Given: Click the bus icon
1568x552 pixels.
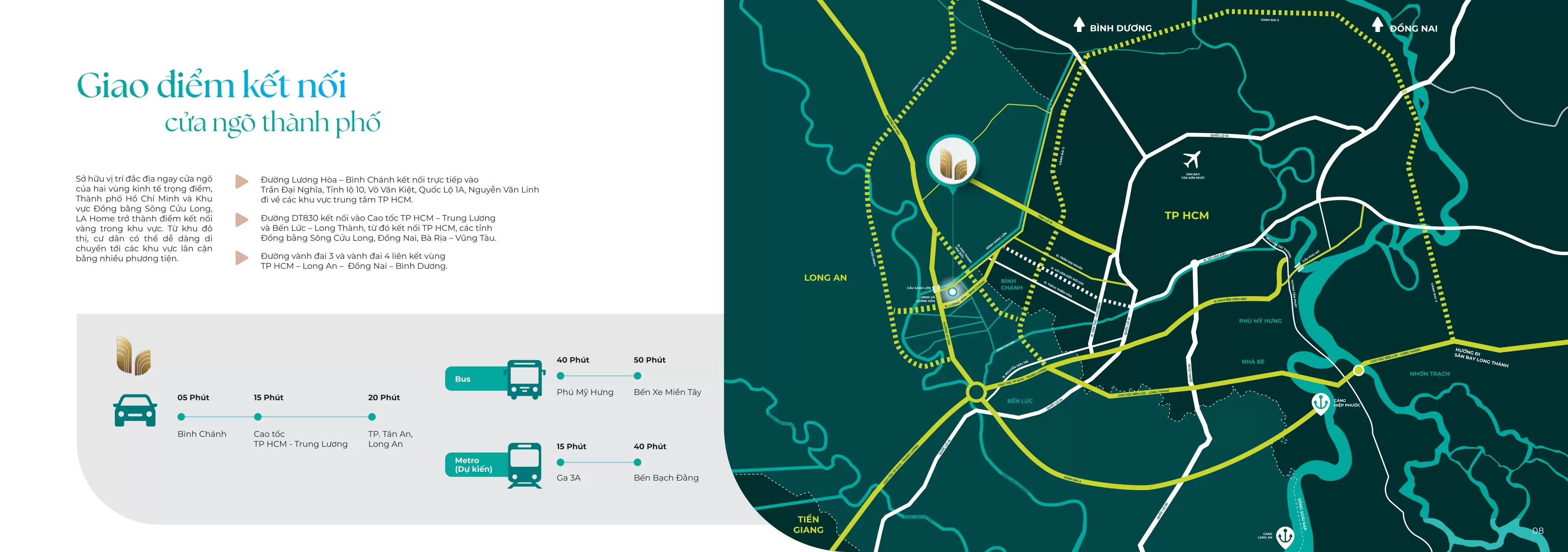Looking at the screenshot, I should tap(525, 379).
